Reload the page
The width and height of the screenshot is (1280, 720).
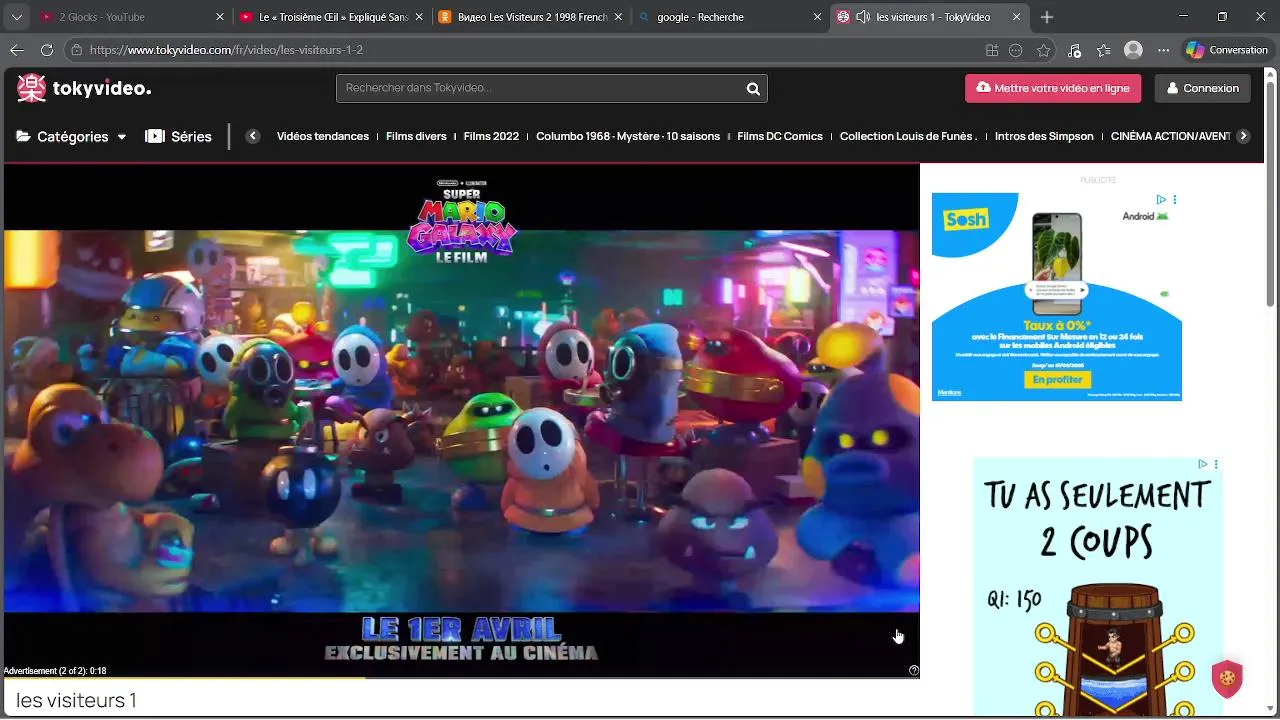[x=47, y=50]
